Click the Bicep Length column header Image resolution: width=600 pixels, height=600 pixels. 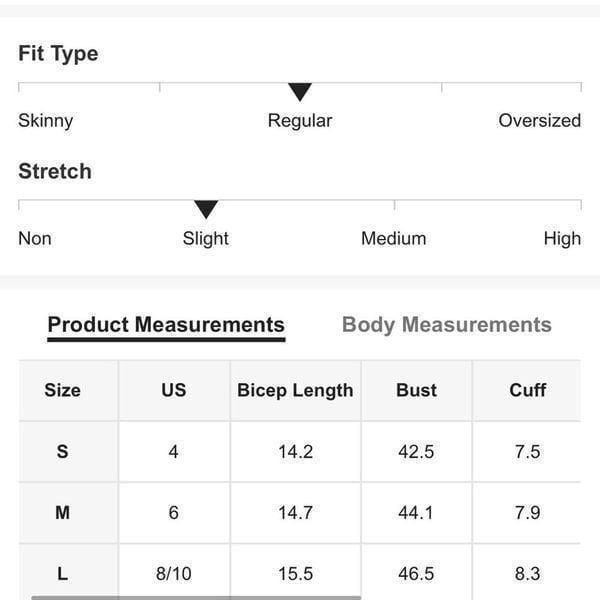click(x=295, y=390)
